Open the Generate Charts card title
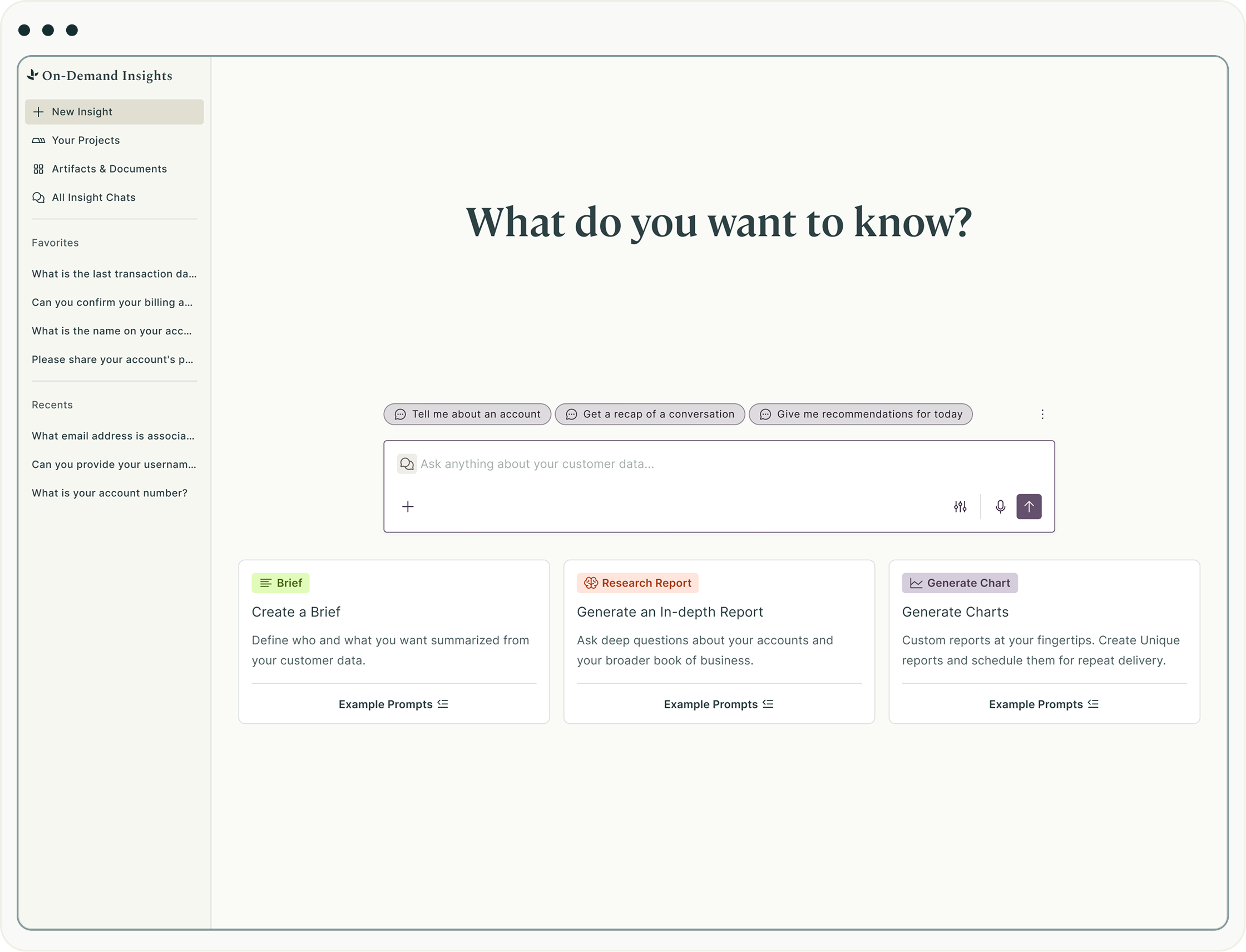This screenshot has height=952, width=1246. pyautogui.click(x=956, y=612)
